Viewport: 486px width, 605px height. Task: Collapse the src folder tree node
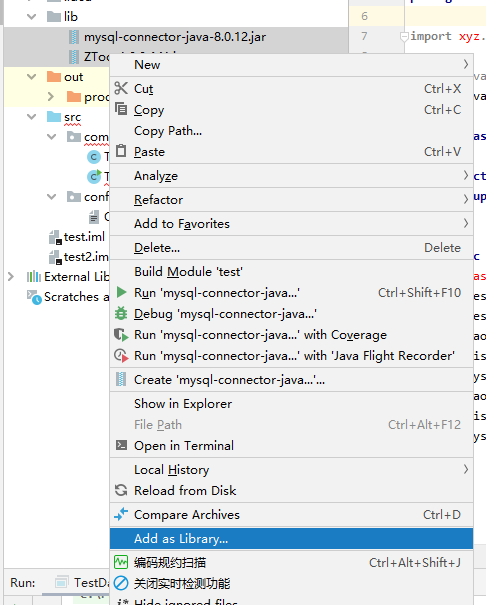pyautogui.click(x=32, y=117)
